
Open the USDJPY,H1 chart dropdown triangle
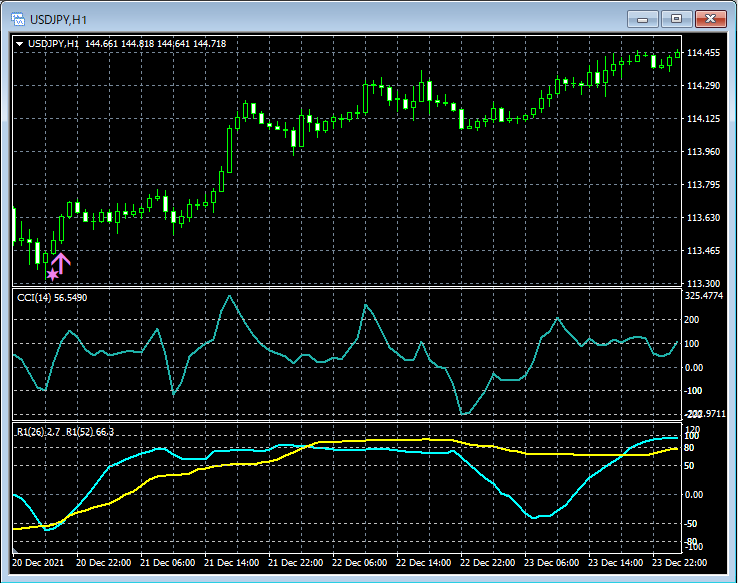coord(20,43)
